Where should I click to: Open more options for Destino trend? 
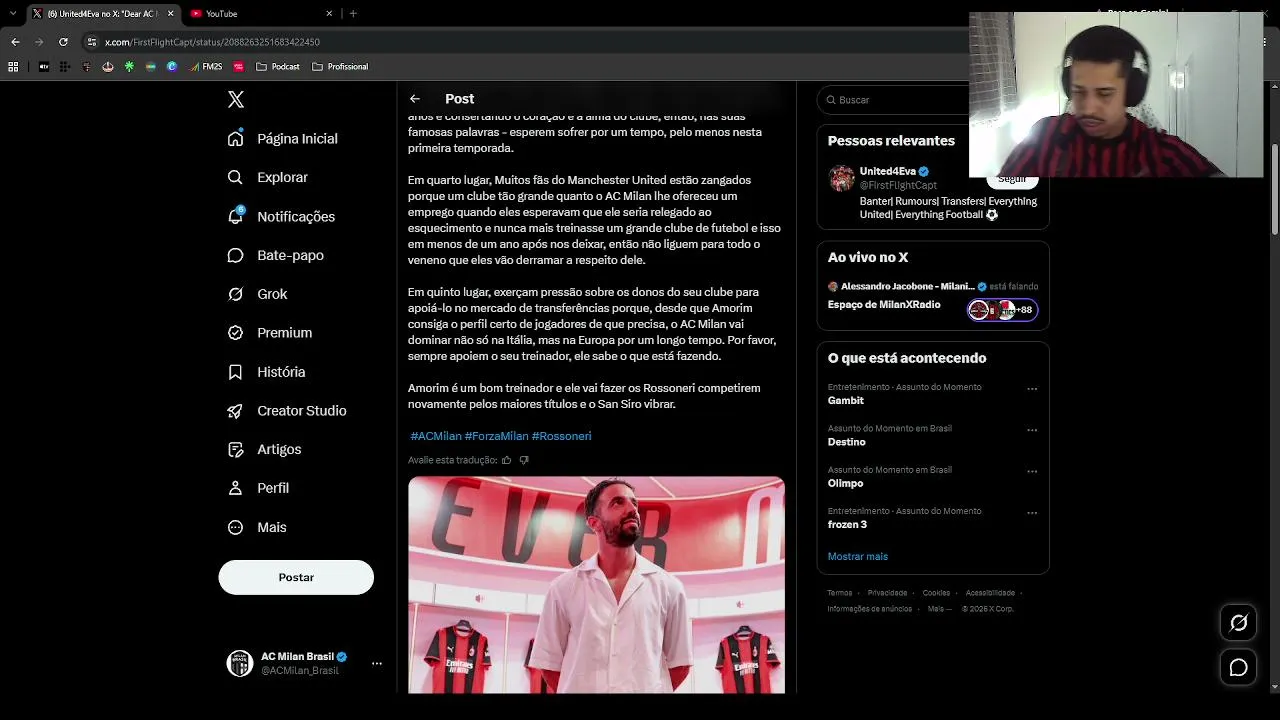1032,430
